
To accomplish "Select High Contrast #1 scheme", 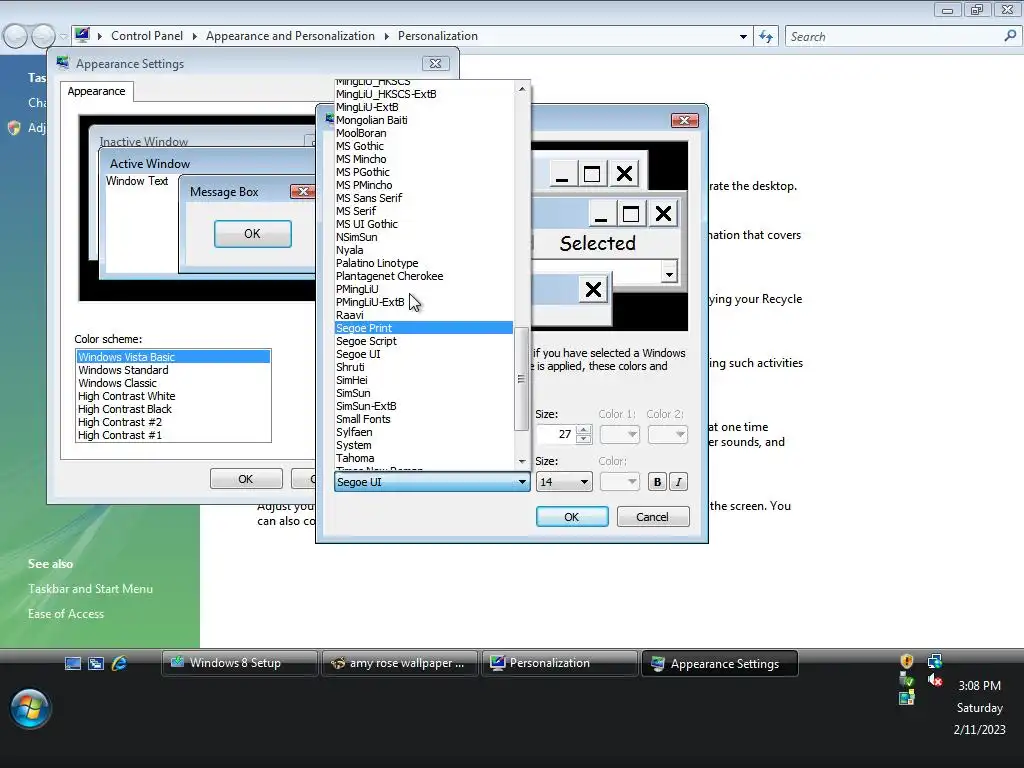I will [173, 436].
